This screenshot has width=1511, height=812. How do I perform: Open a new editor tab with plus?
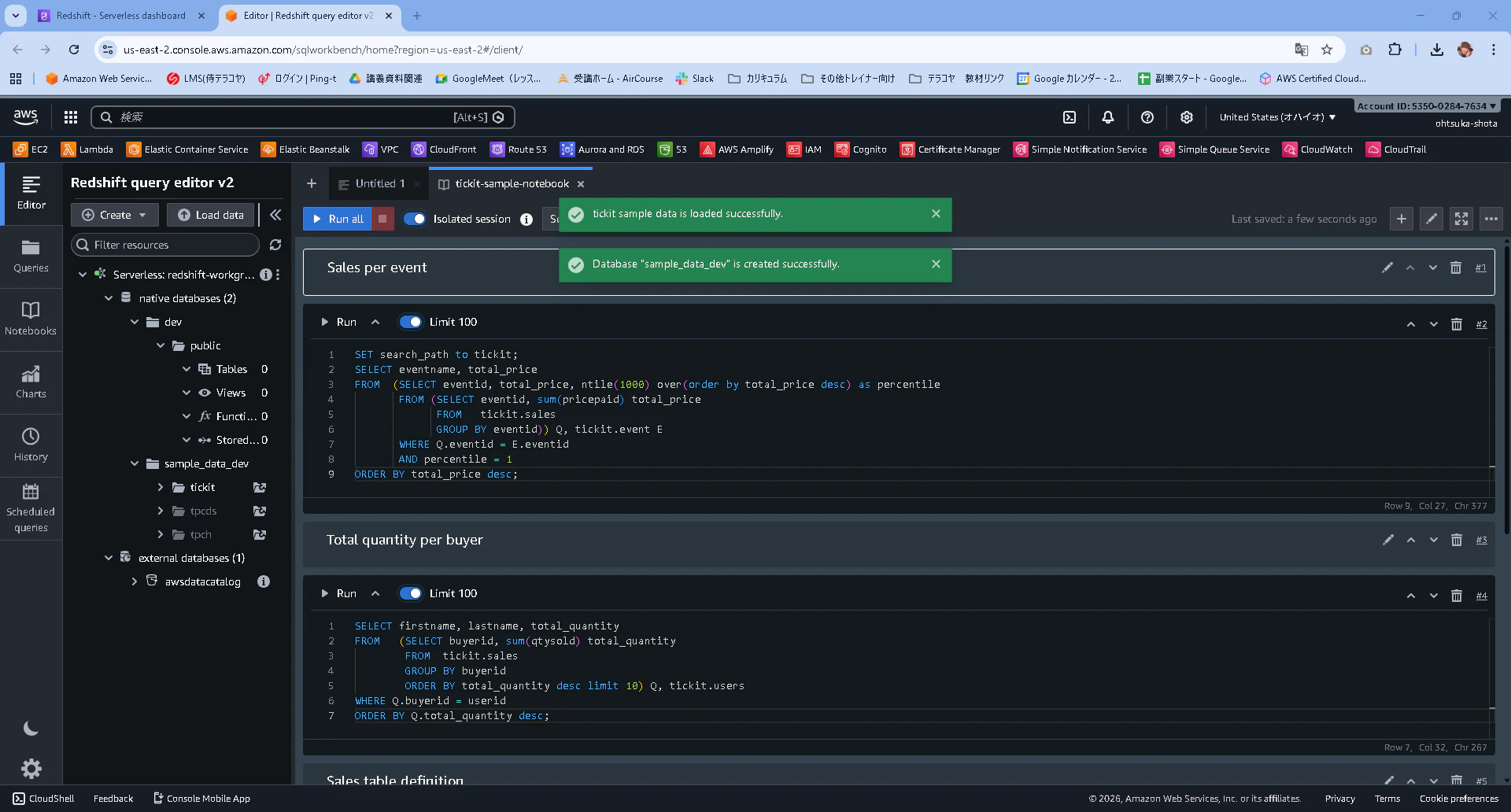[x=312, y=183]
